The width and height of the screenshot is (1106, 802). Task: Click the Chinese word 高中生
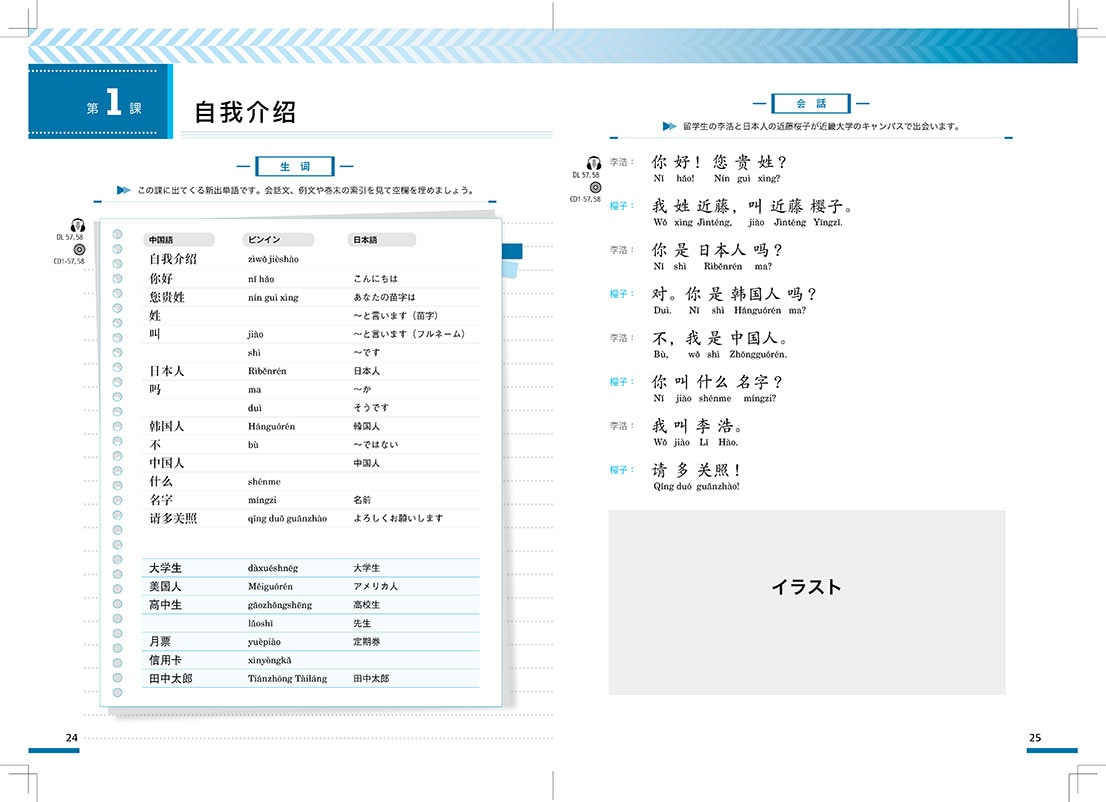(x=165, y=604)
